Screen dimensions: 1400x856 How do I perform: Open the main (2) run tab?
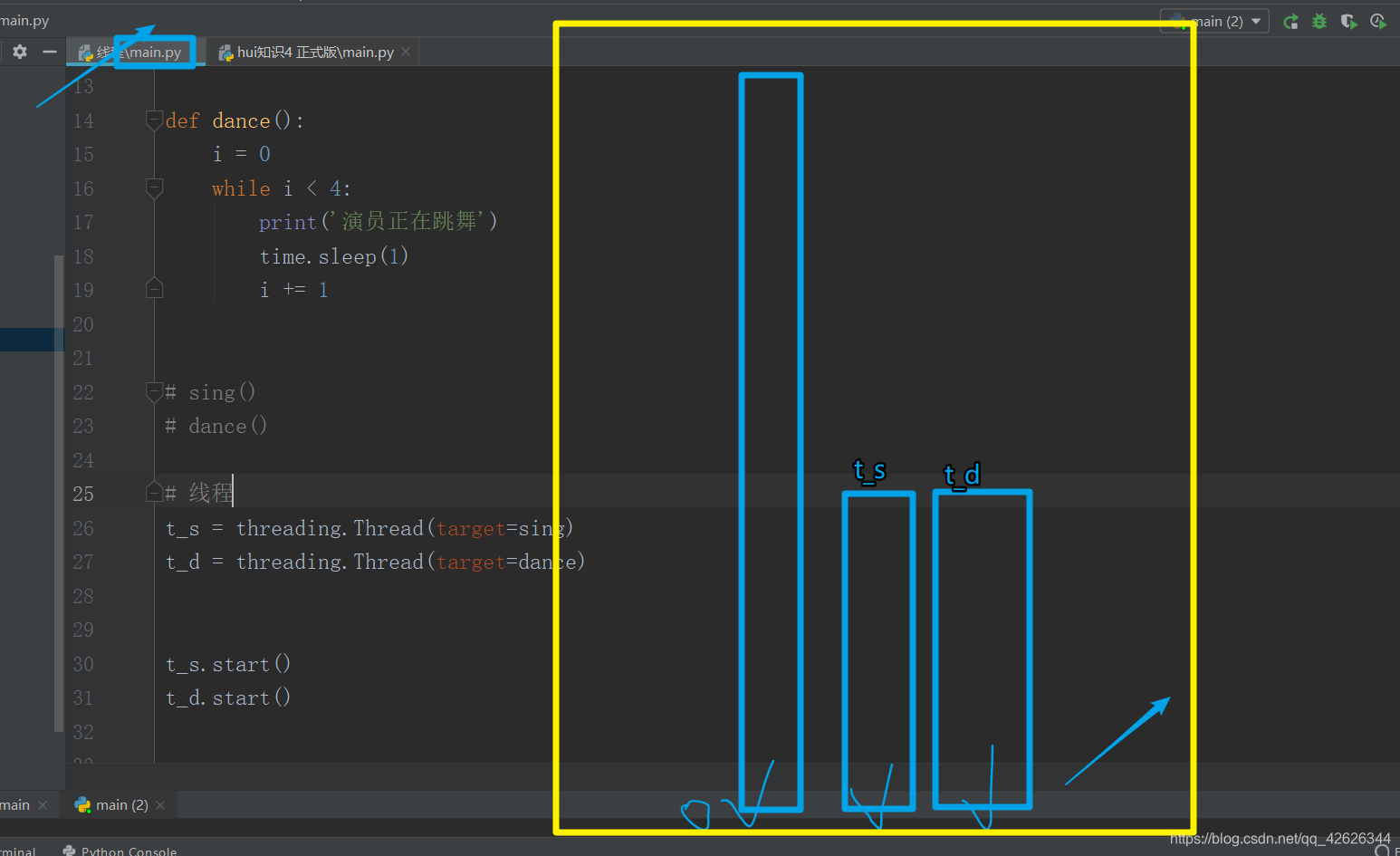tap(121, 804)
